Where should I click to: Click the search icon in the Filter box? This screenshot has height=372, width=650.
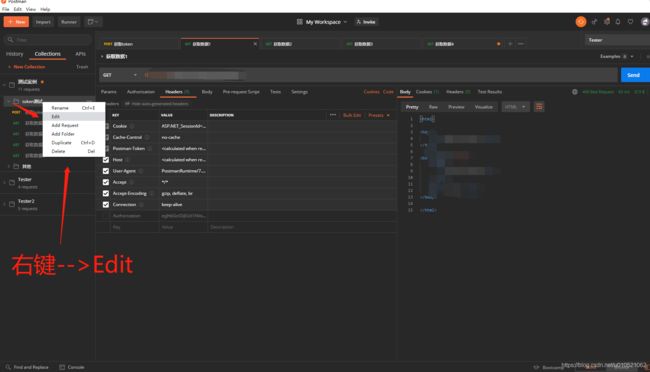coord(10,40)
